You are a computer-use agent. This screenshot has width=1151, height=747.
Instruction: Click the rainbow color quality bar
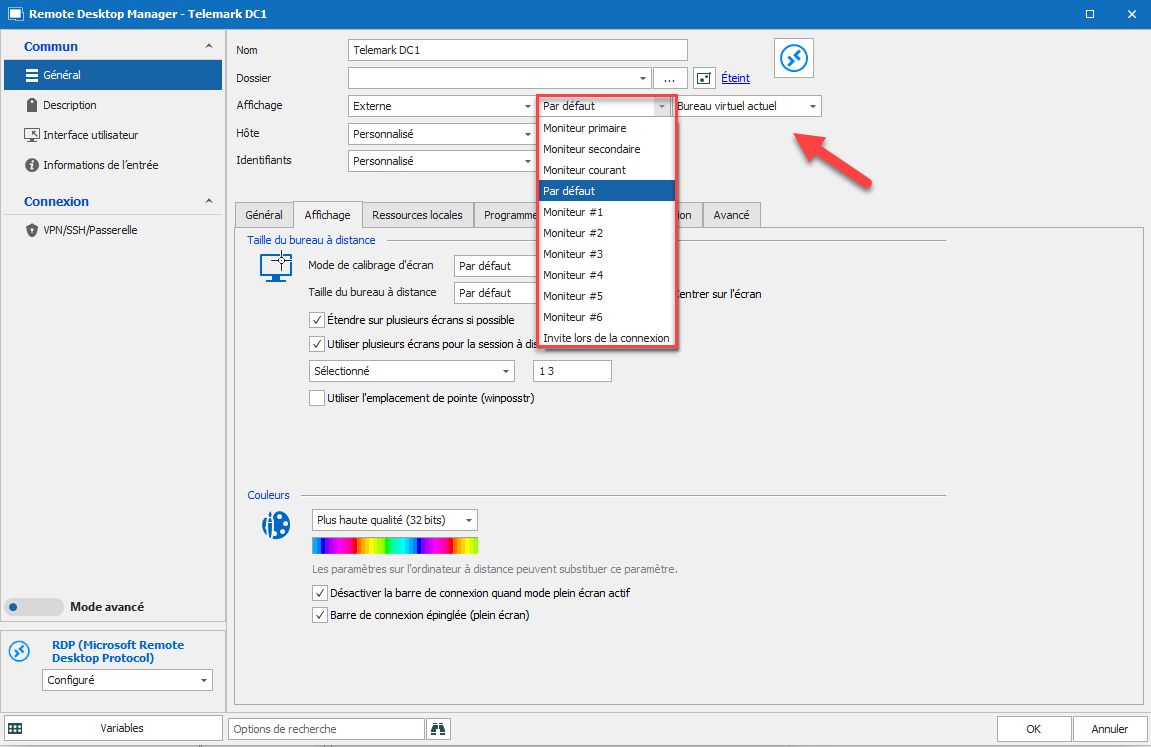pyautogui.click(x=394, y=545)
